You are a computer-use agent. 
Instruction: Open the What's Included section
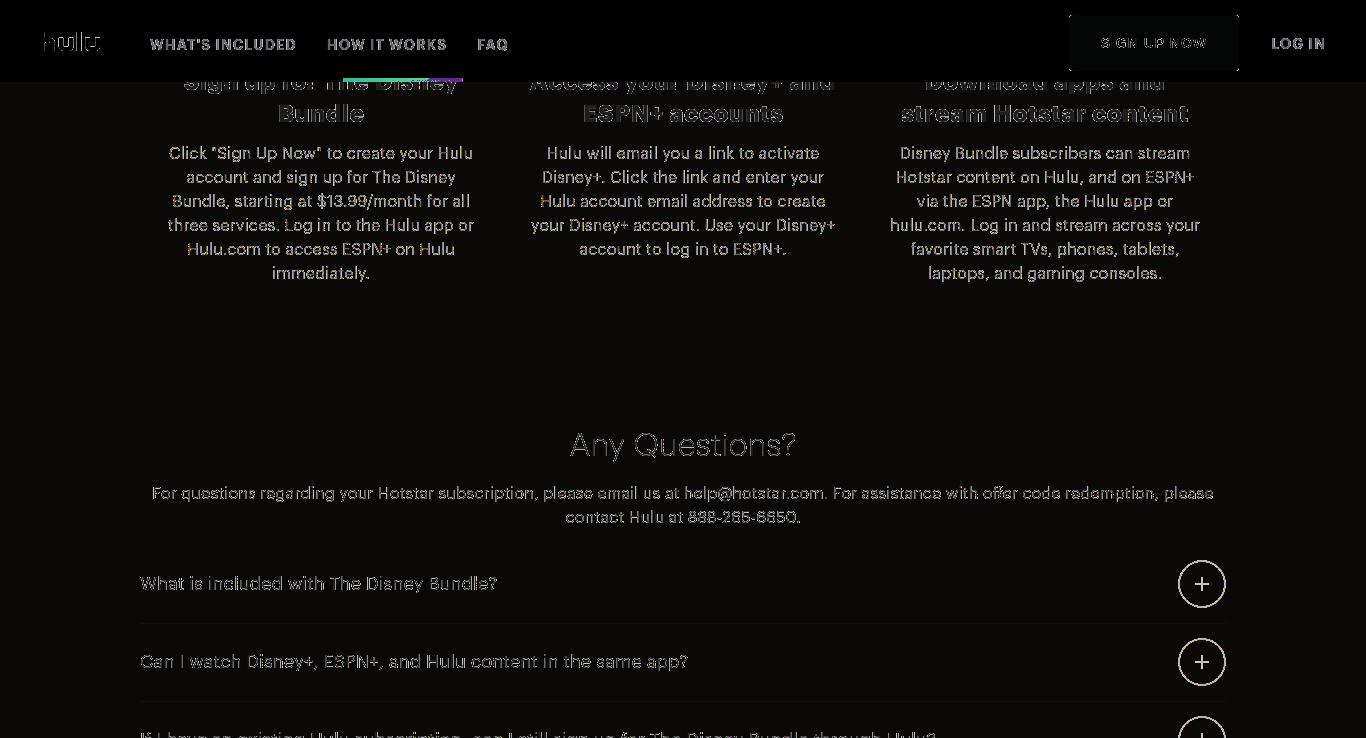(223, 44)
